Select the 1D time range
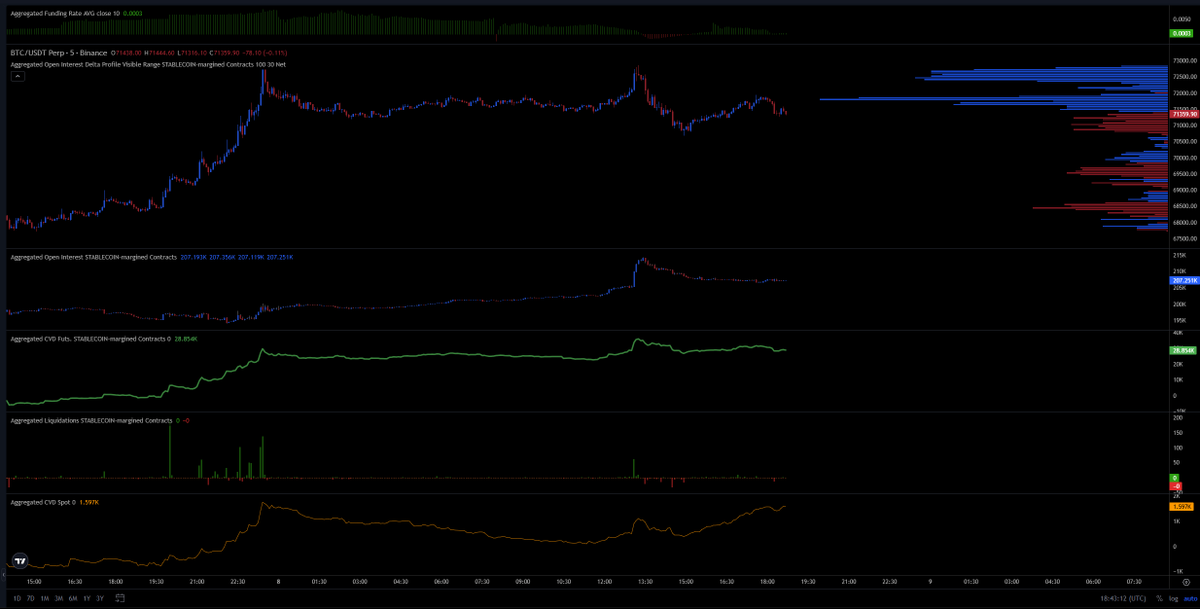Viewport: 1200px width, 609px height. 17,598
